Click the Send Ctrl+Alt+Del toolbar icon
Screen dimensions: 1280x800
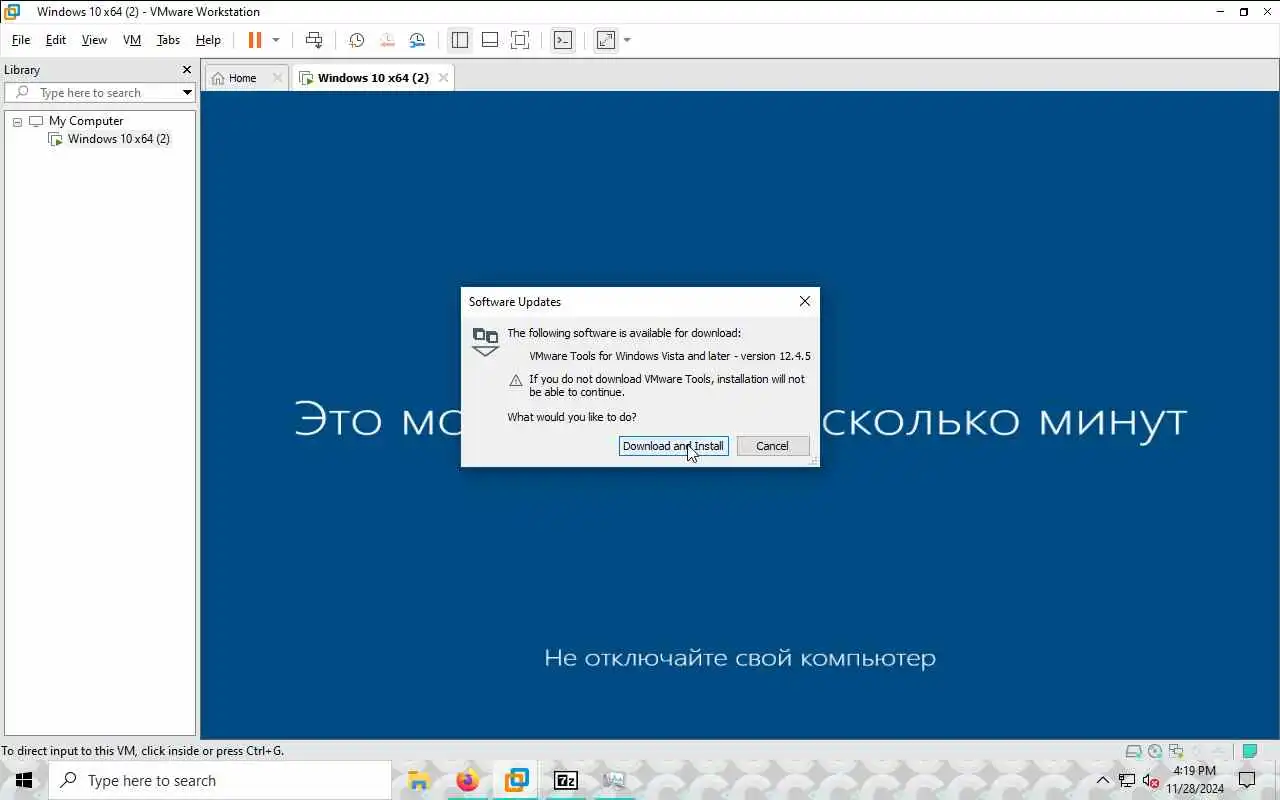314,40
